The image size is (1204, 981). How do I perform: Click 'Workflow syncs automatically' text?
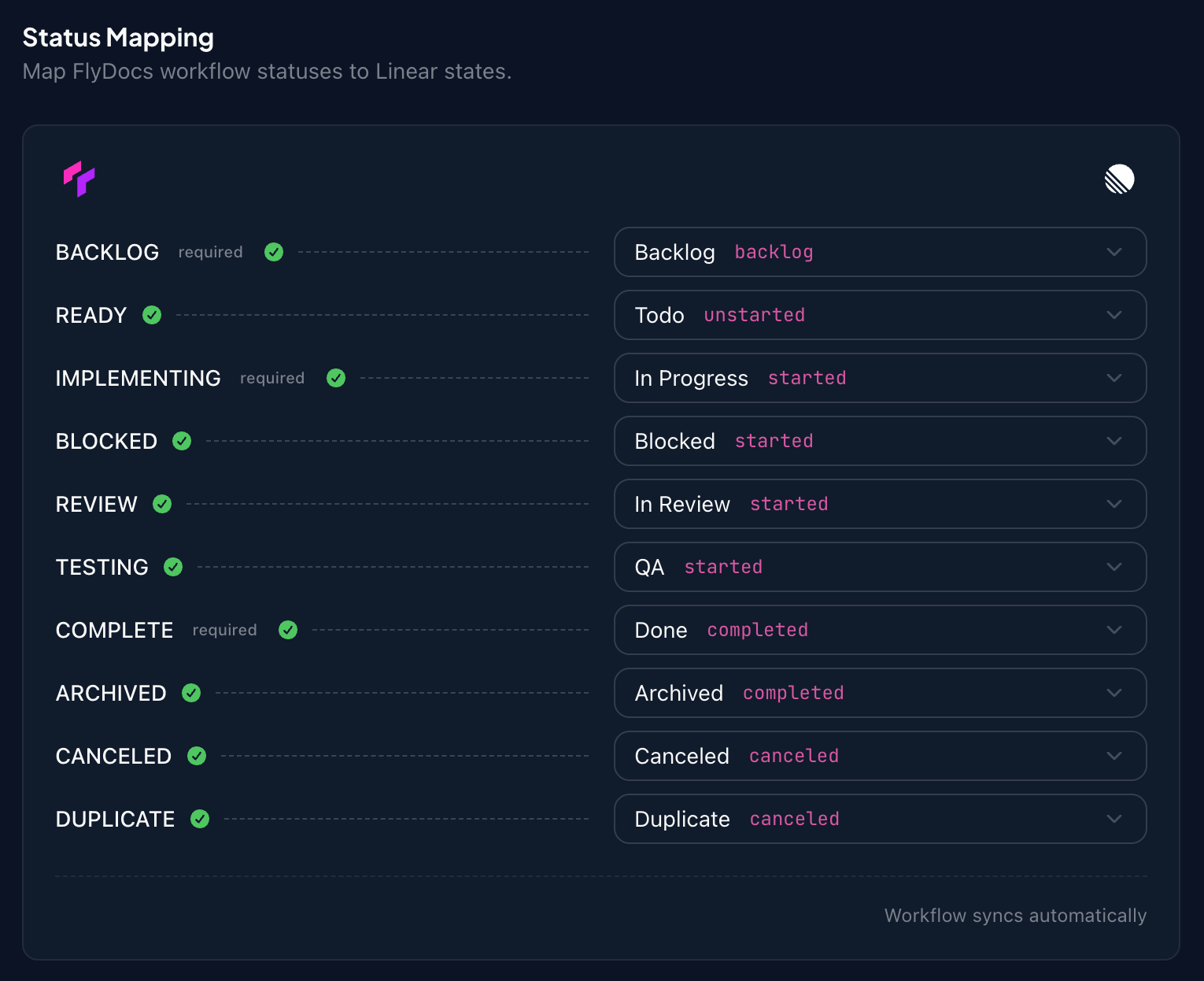1015,916
